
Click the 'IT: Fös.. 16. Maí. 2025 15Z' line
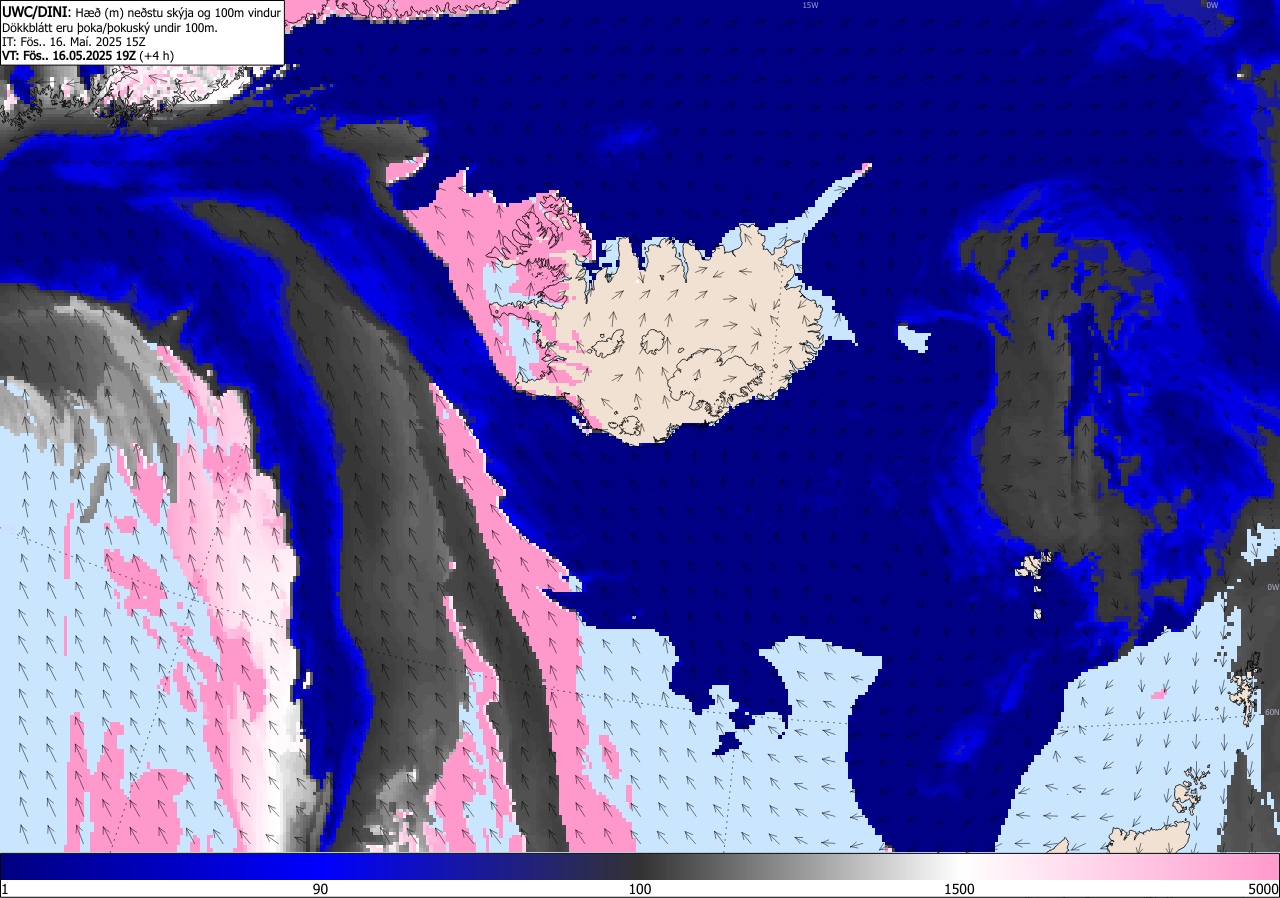click(73, 42)
